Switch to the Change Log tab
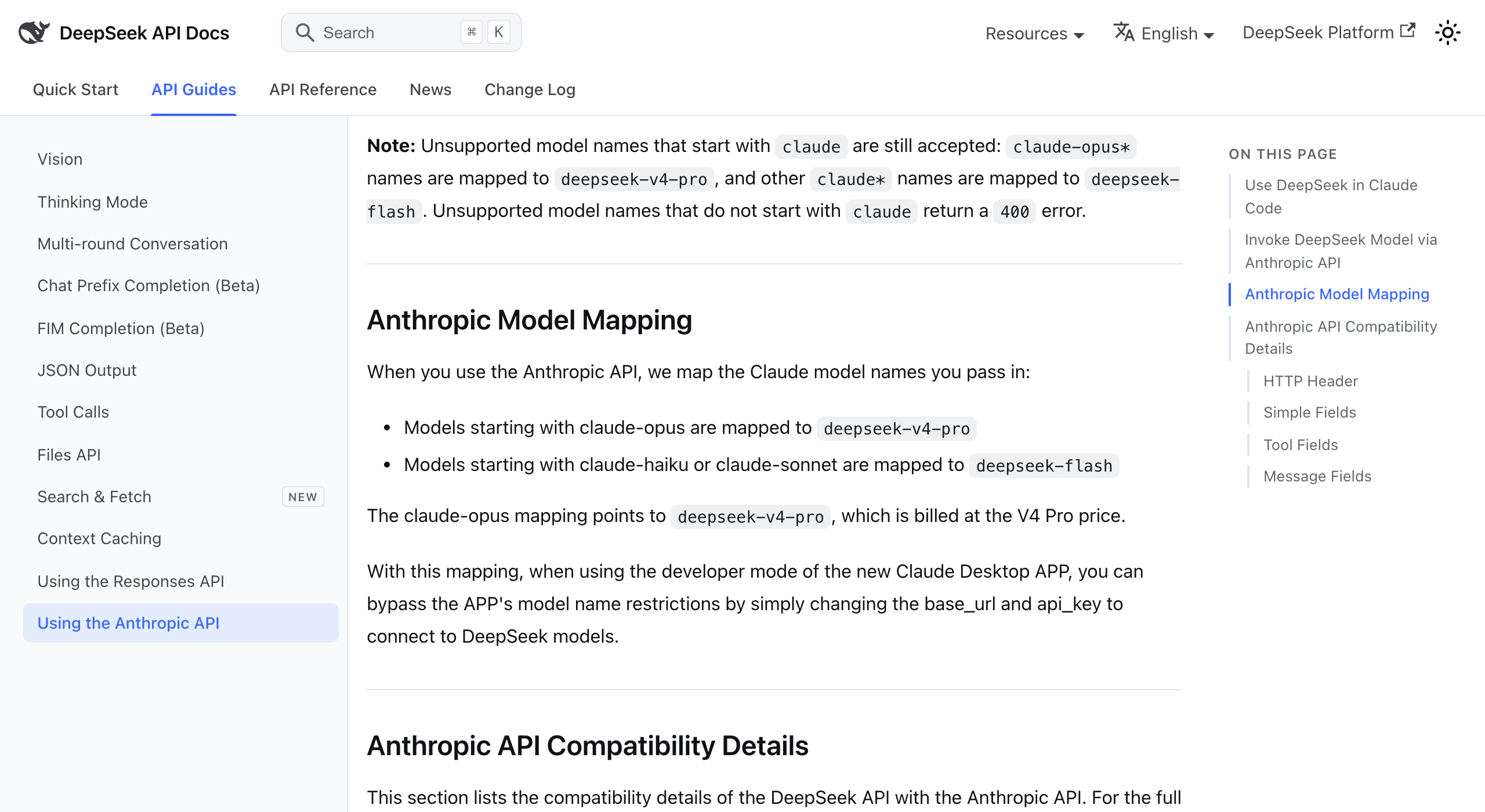The image size is (1485, 812). 530,89
